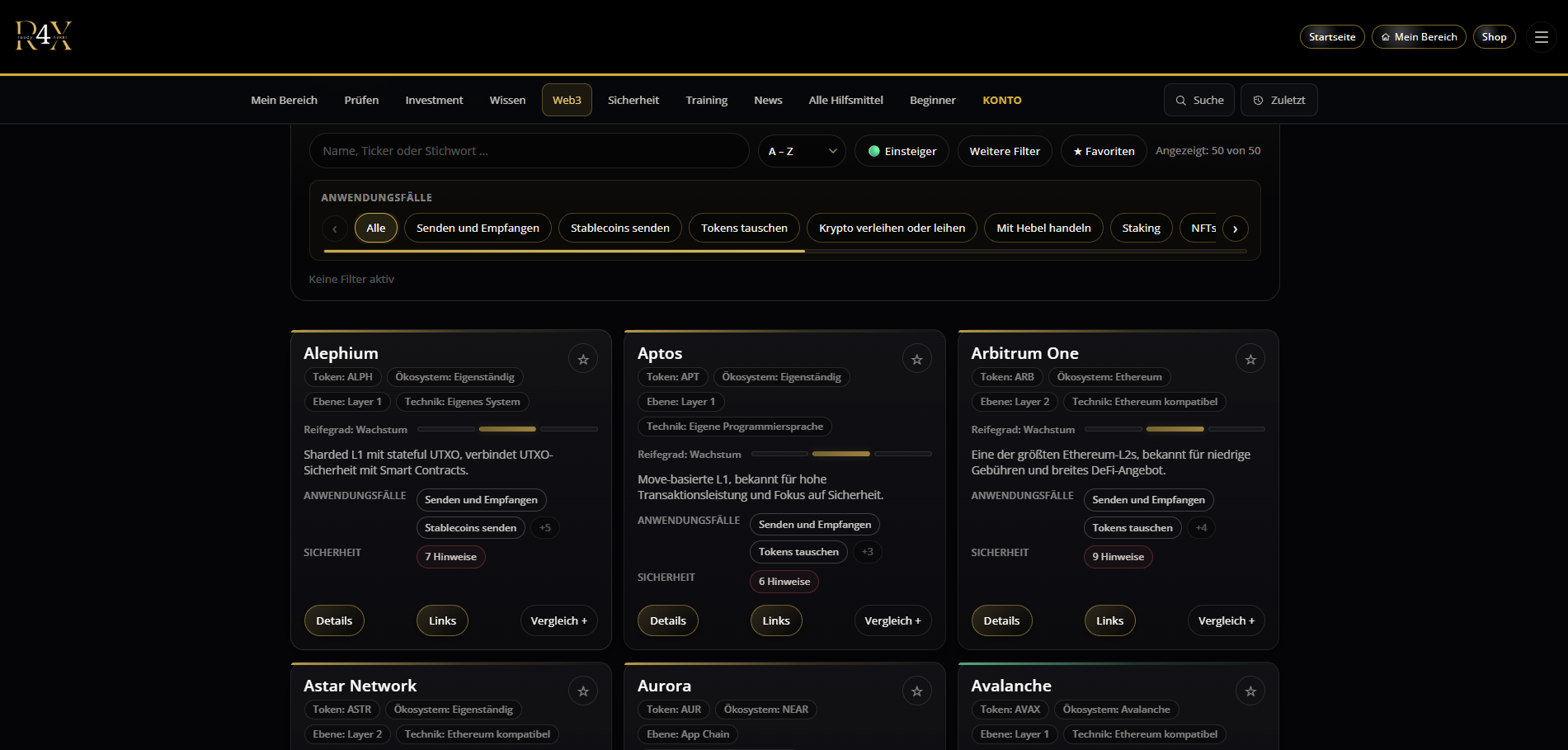Open Arbitrum One Links
This screenshot has width=1568, height=750.
[1109, 620]
